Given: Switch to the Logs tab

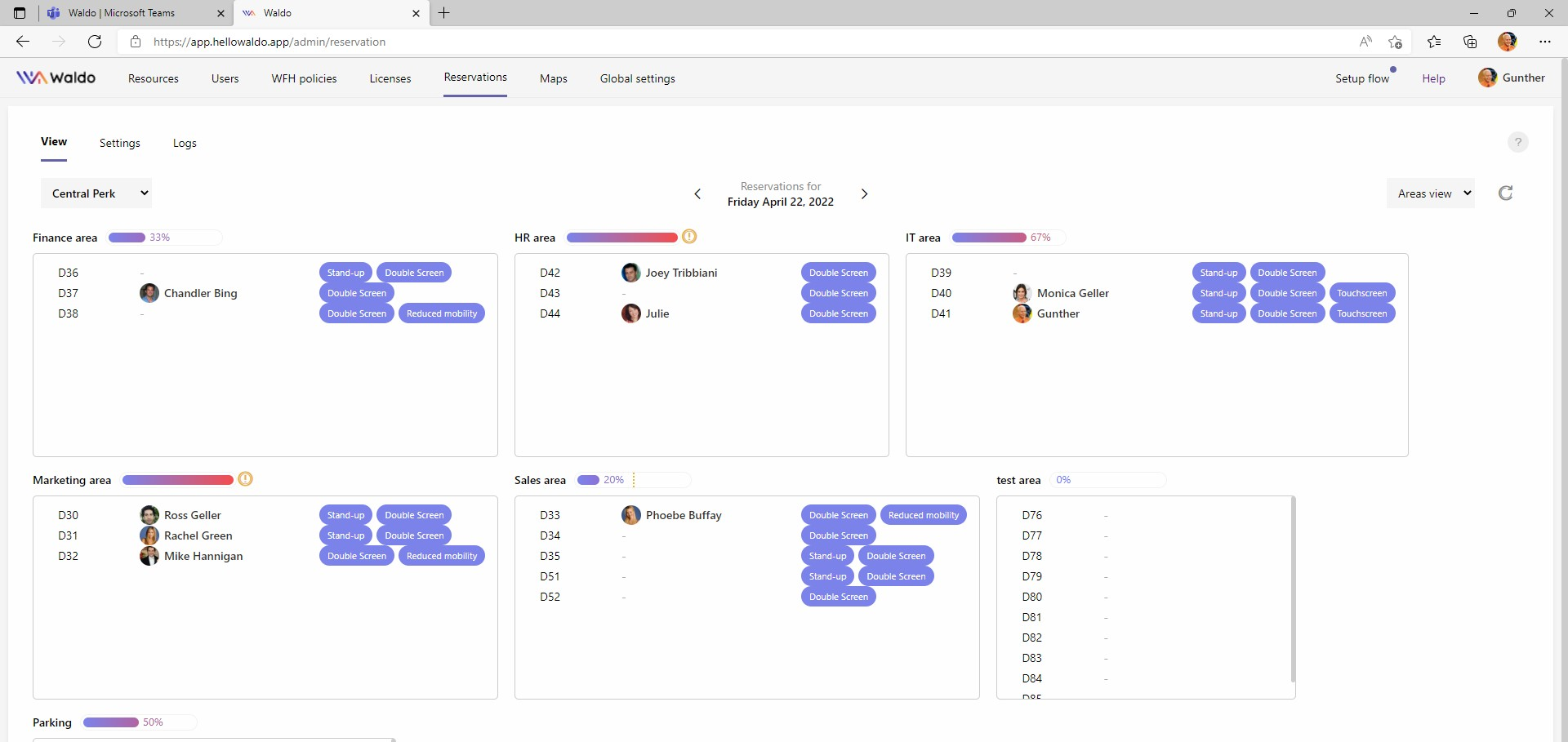Looking at the screenshot, I should tap(185, 143).
